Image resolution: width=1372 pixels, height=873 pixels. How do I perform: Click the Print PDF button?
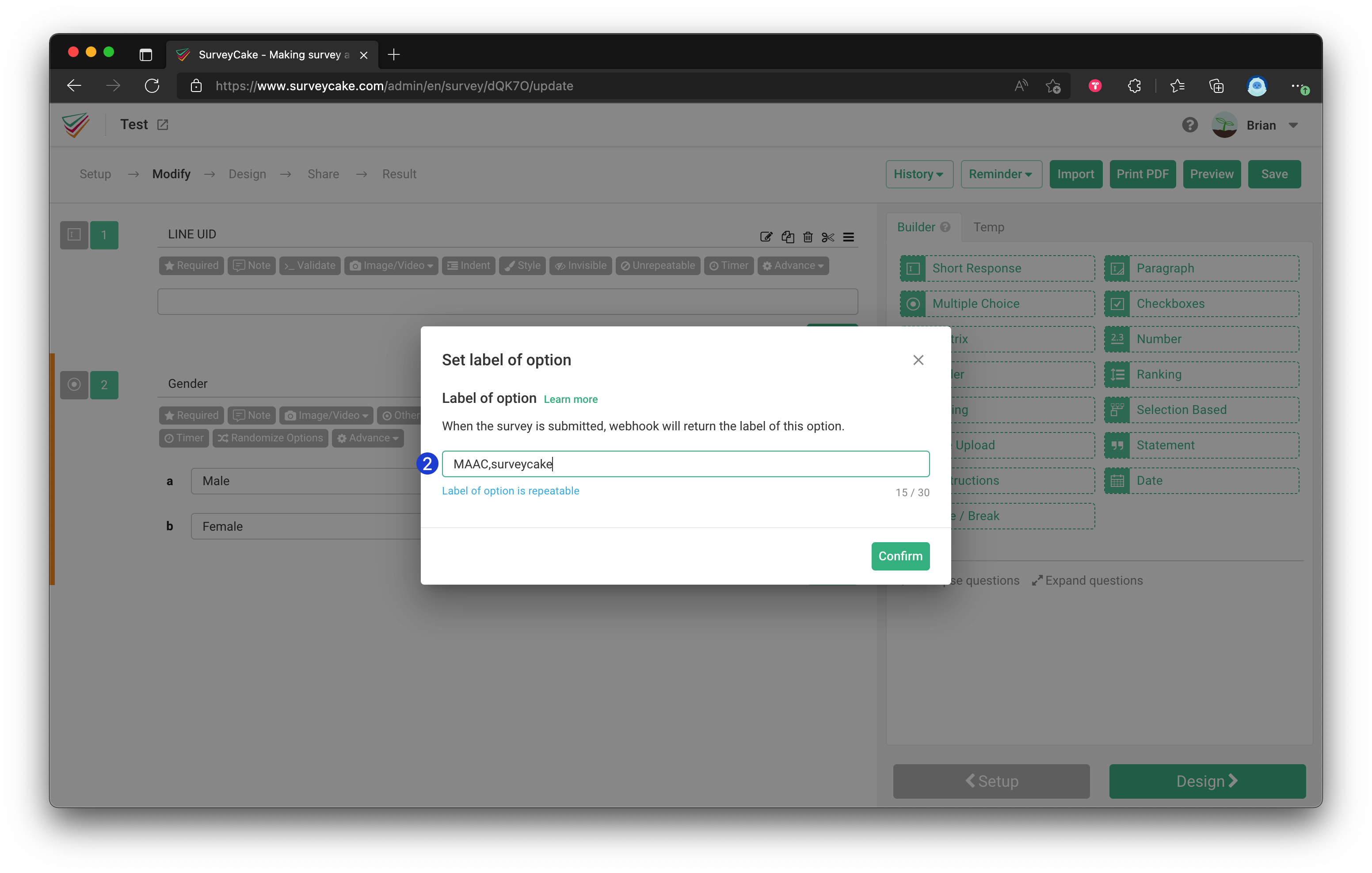1143,175
